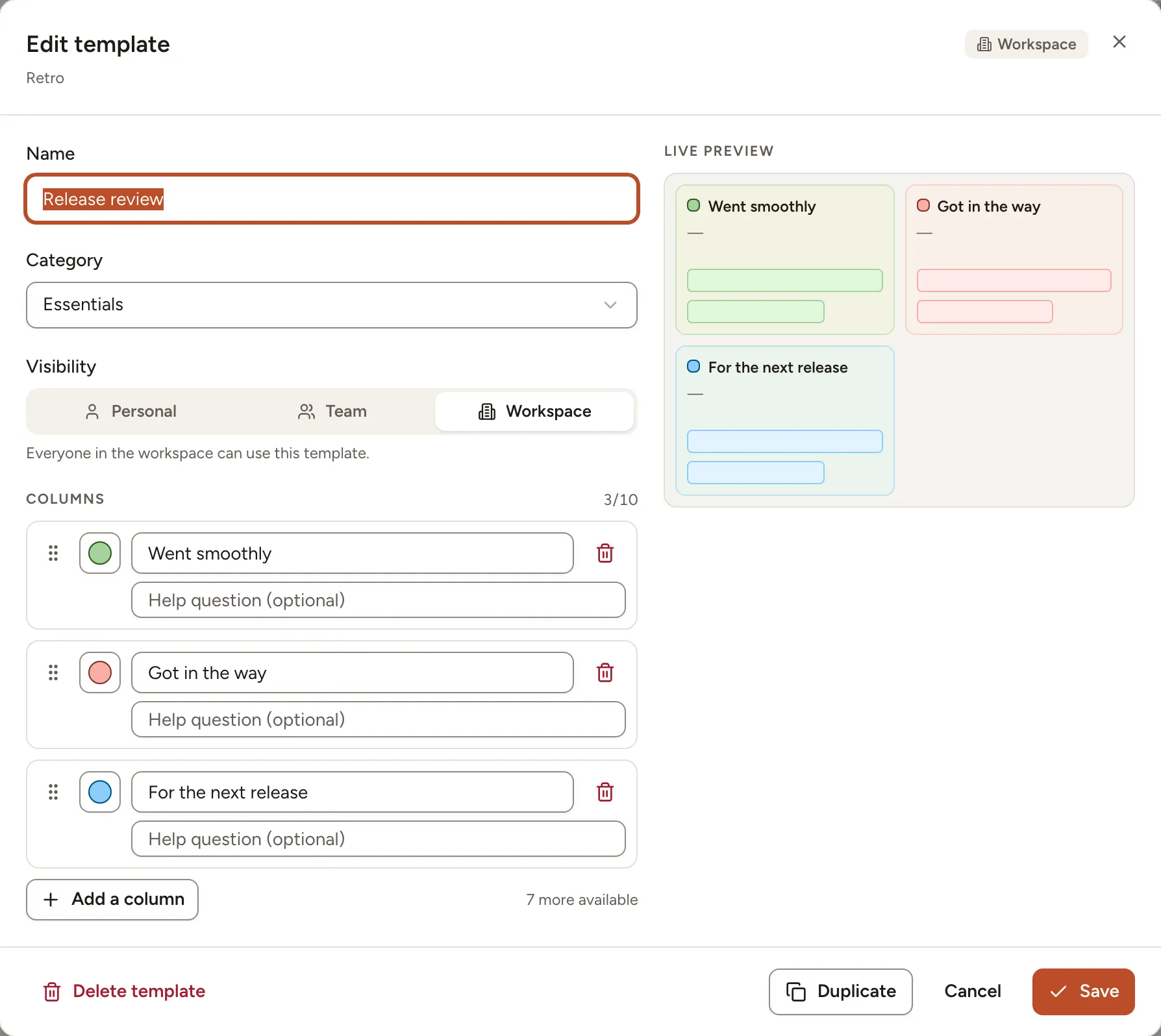Duplicate this template

click(x=841, y=992)
